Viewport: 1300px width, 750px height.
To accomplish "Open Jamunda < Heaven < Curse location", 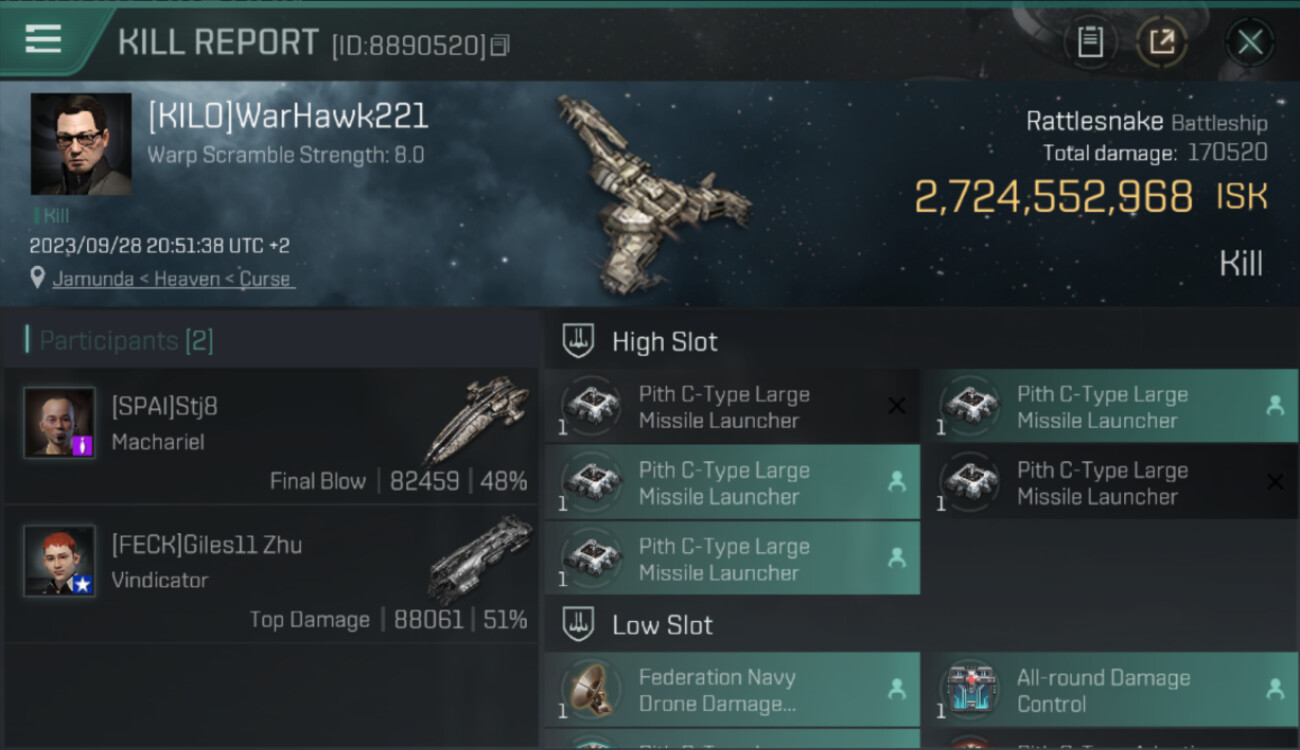I will (x=172, y=279).
